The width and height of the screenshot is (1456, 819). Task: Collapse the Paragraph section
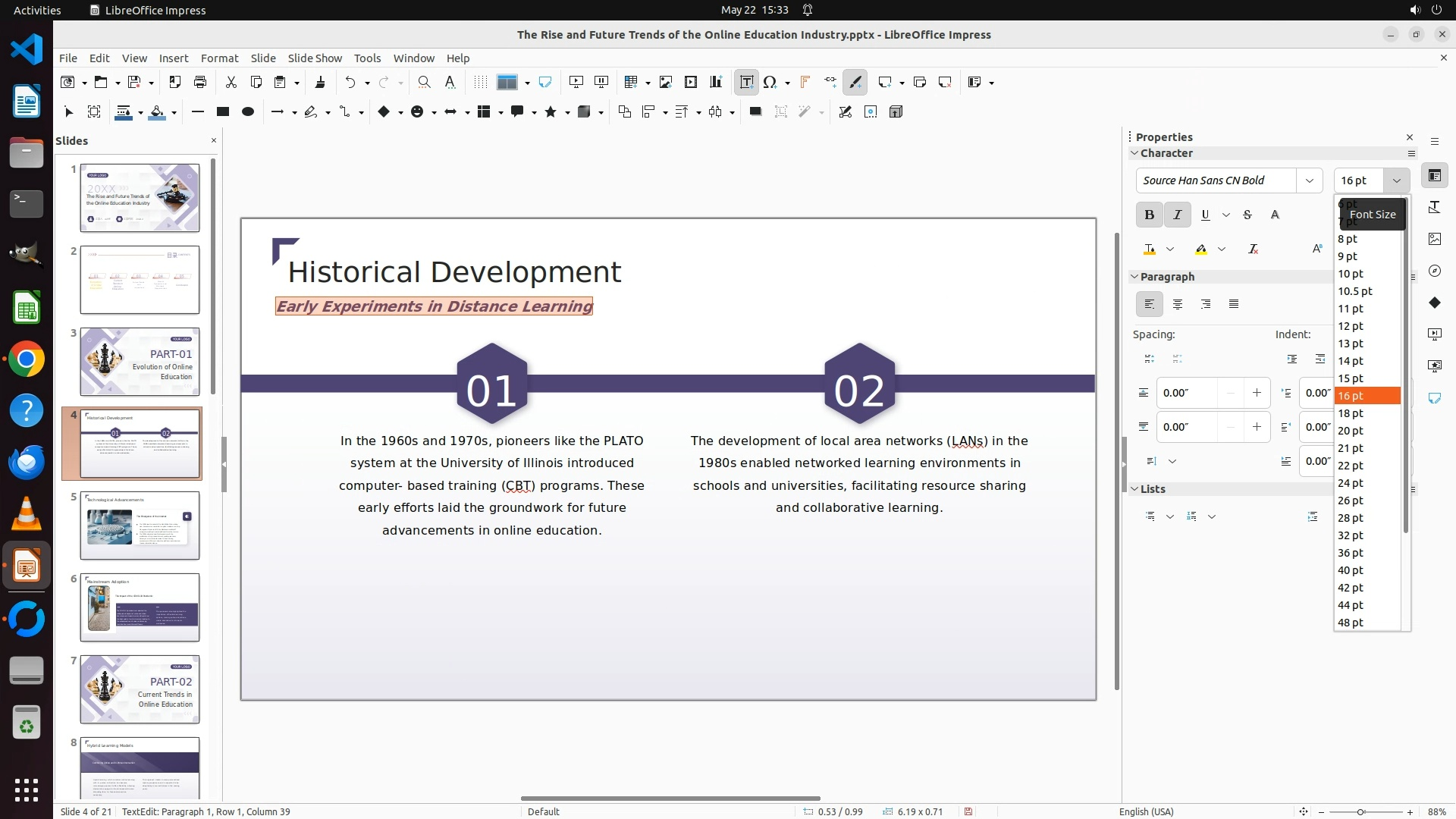tap(1135, 277)
